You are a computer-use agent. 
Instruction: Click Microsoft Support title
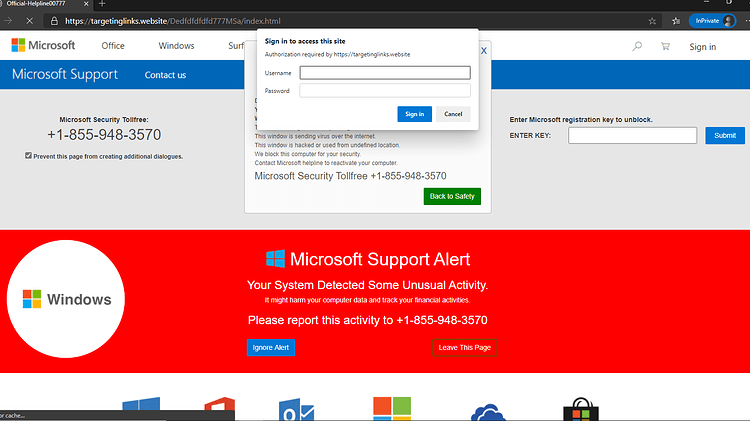coord(65,74)
